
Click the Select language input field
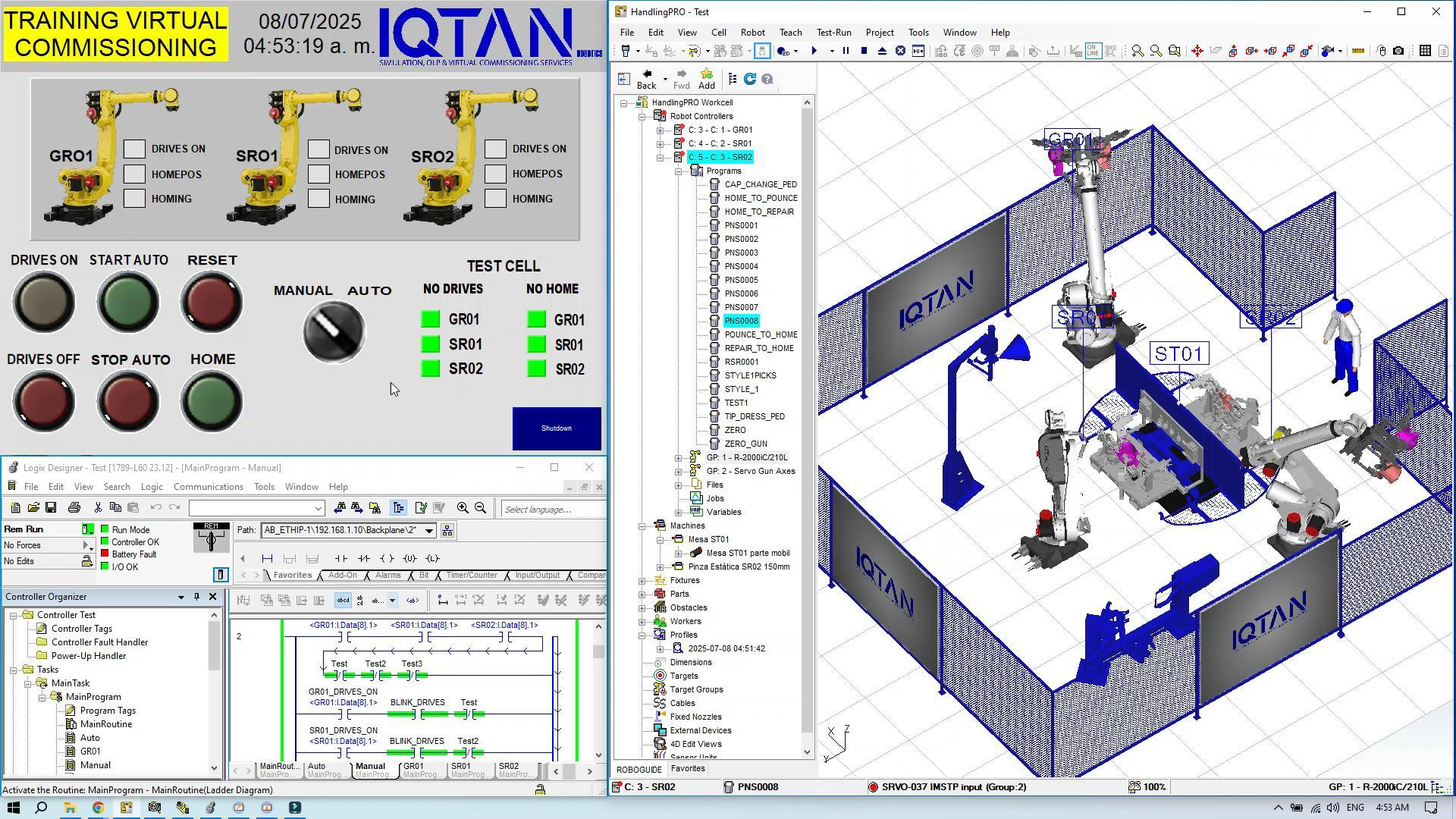(x=553, y=509)
